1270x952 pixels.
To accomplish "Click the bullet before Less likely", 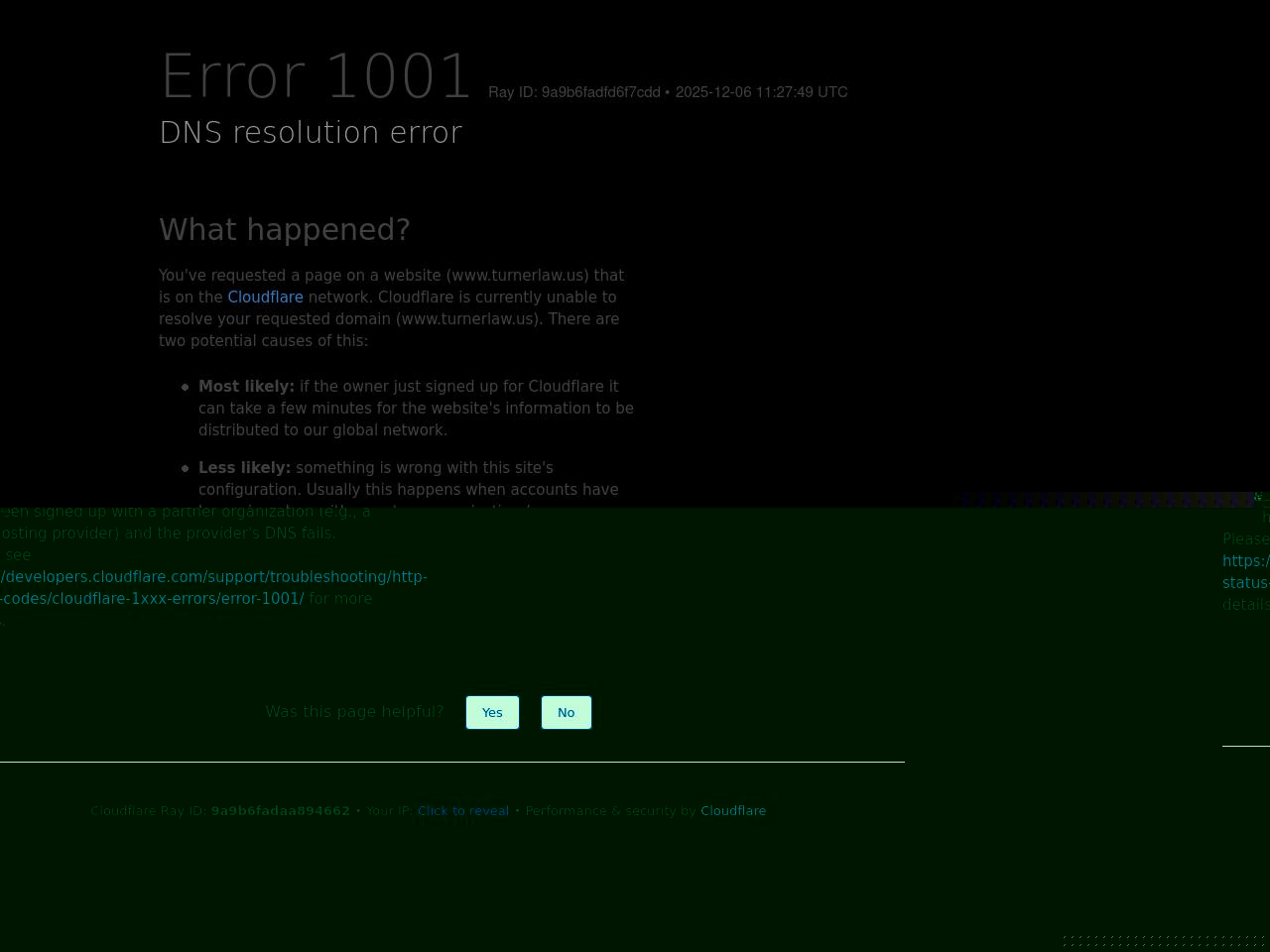I will tap(186, 468).
